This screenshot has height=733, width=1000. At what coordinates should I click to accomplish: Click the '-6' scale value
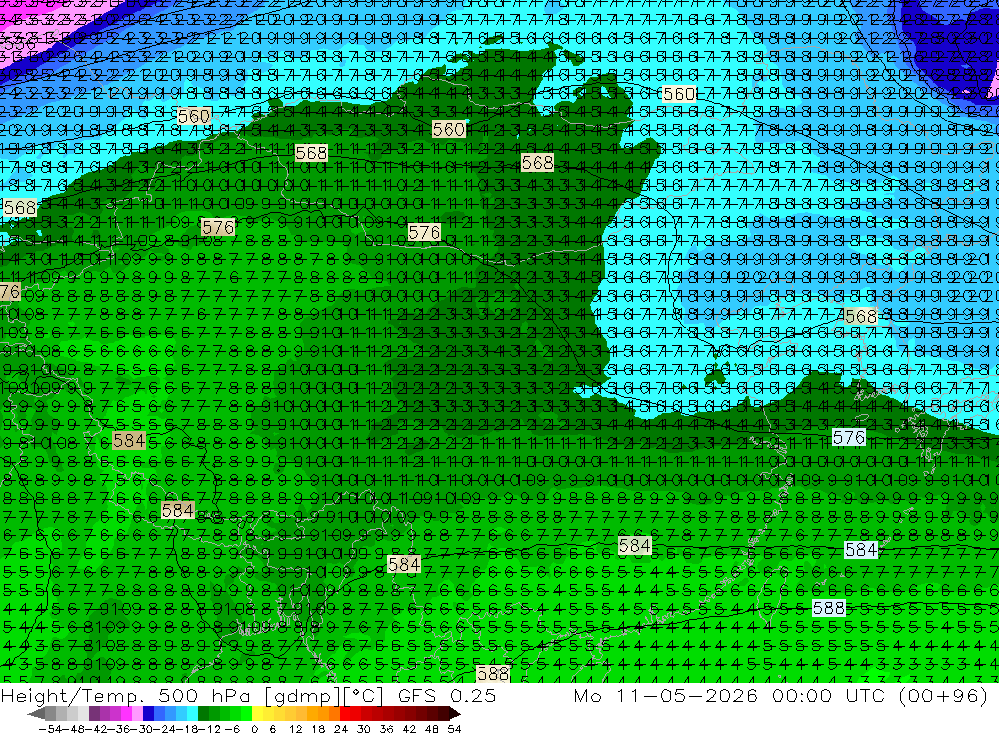coord(232,729)
